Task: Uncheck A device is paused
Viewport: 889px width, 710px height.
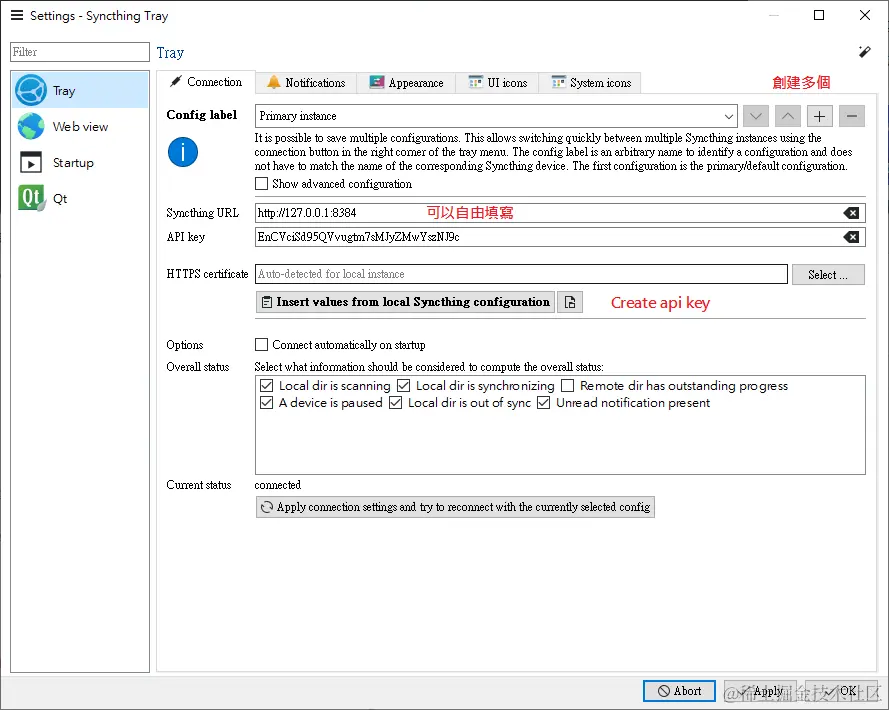Action: pos(266,403)
